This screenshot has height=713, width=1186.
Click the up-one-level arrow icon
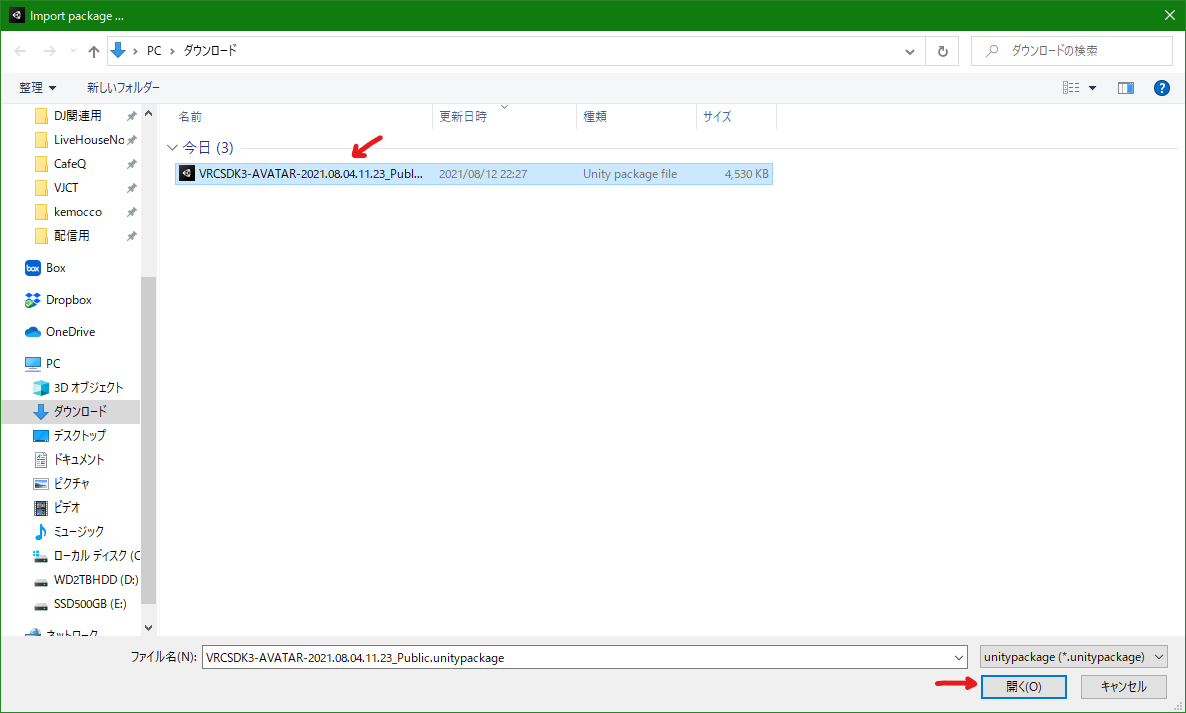tap(94, 51)
